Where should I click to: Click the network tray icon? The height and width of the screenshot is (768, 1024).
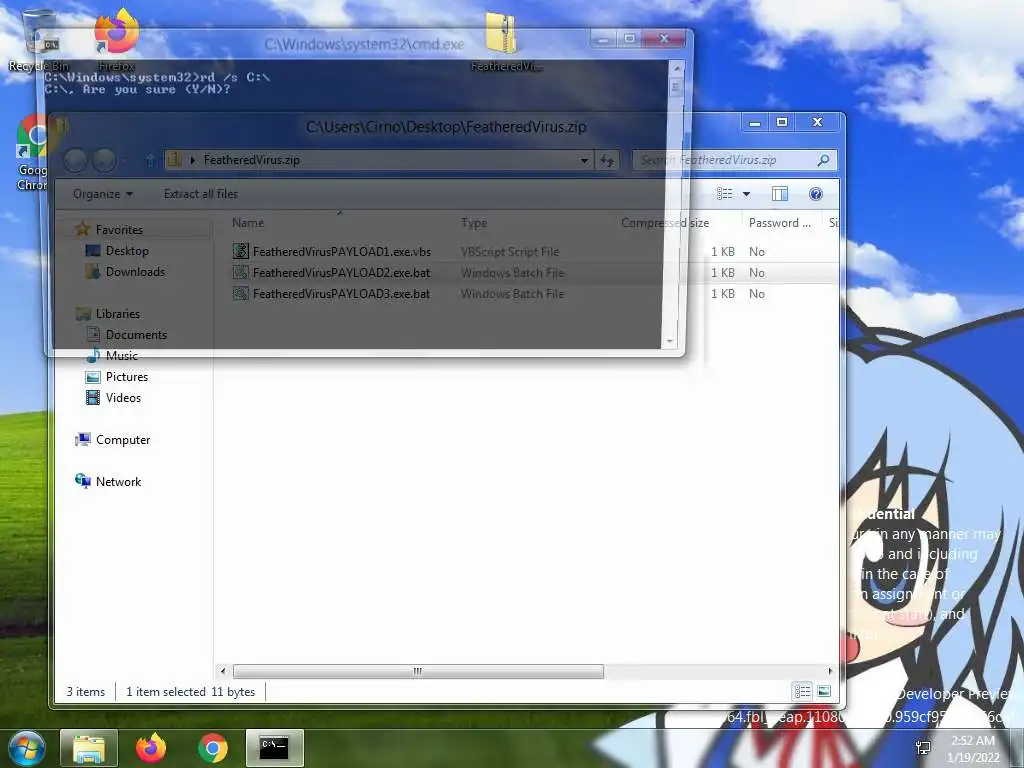click(x=923, y=748)
